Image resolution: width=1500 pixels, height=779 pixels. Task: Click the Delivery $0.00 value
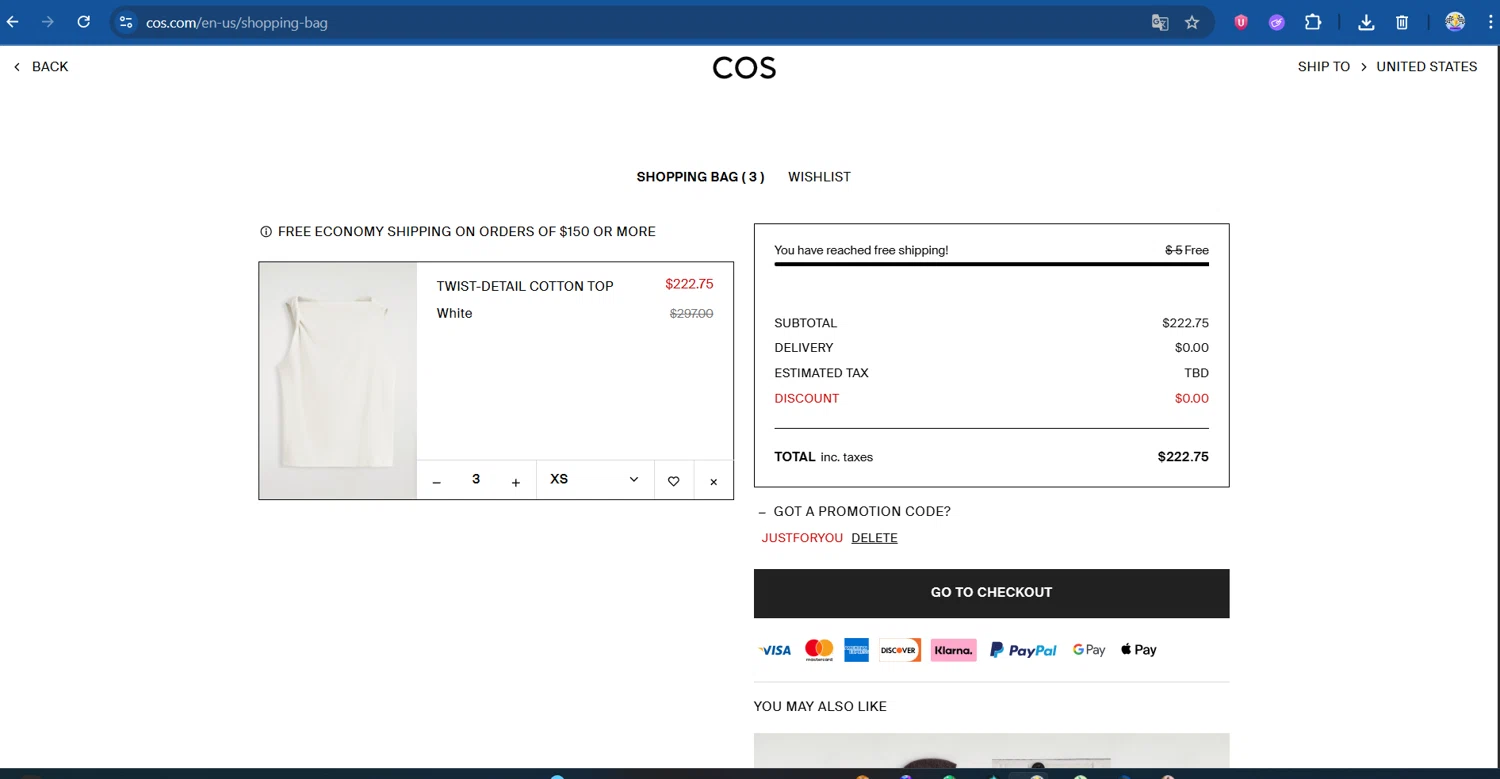click(1191, 348)
